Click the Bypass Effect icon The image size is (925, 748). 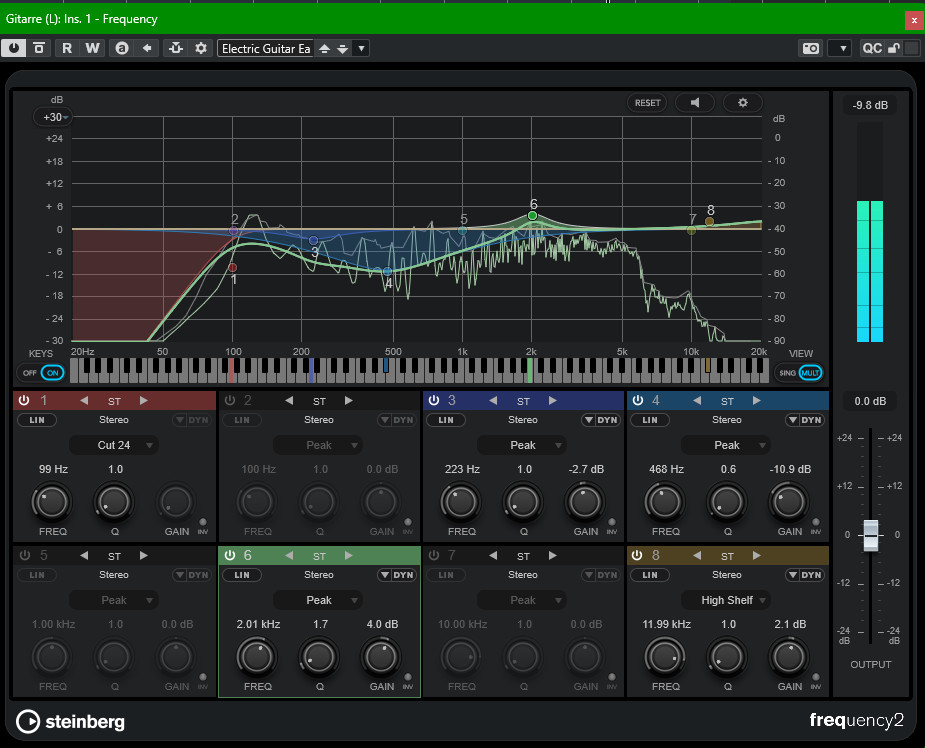pos(39,48)
